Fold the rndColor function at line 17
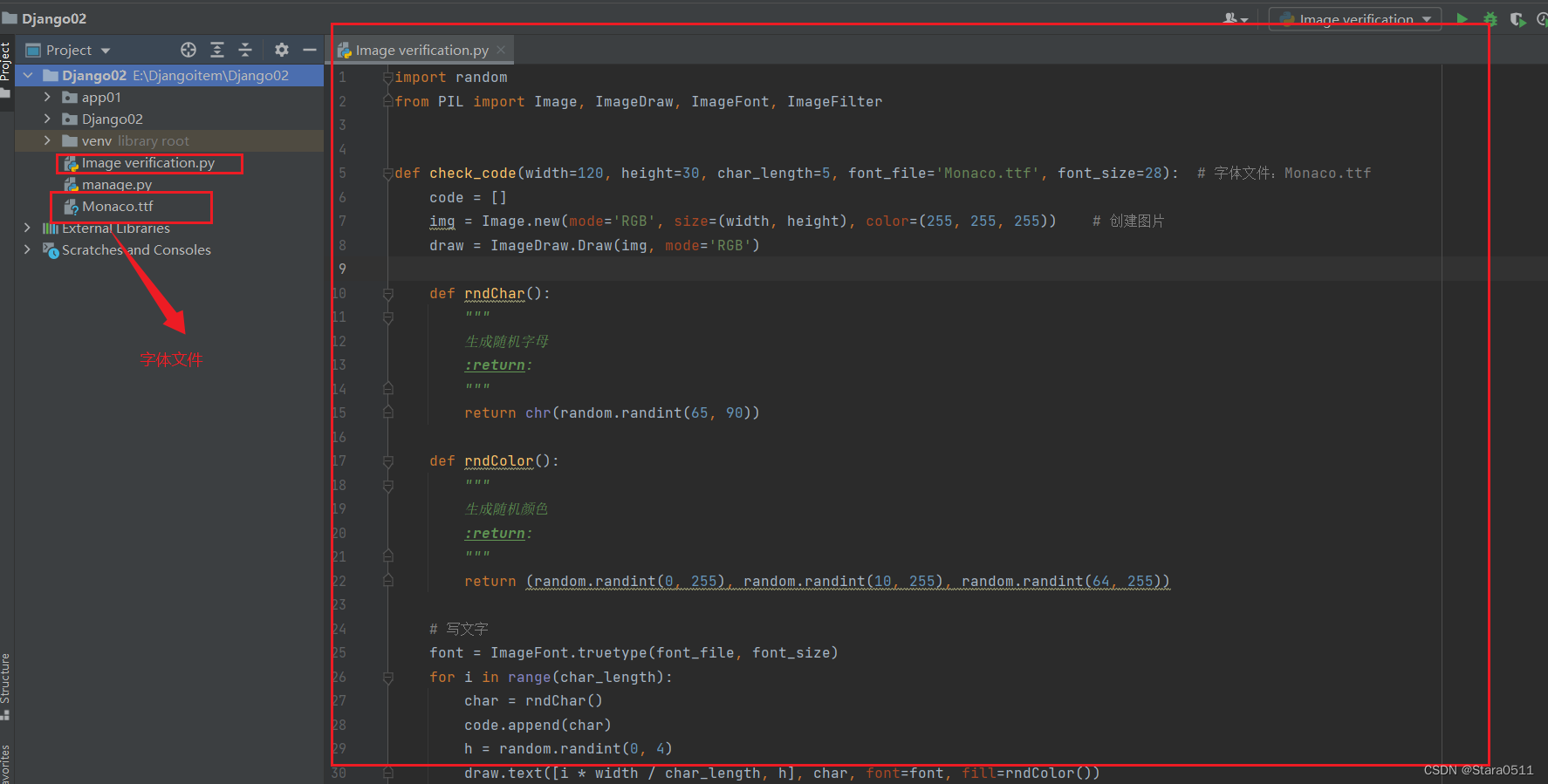This screenshot has width=1548, height=784. [388, 461]
